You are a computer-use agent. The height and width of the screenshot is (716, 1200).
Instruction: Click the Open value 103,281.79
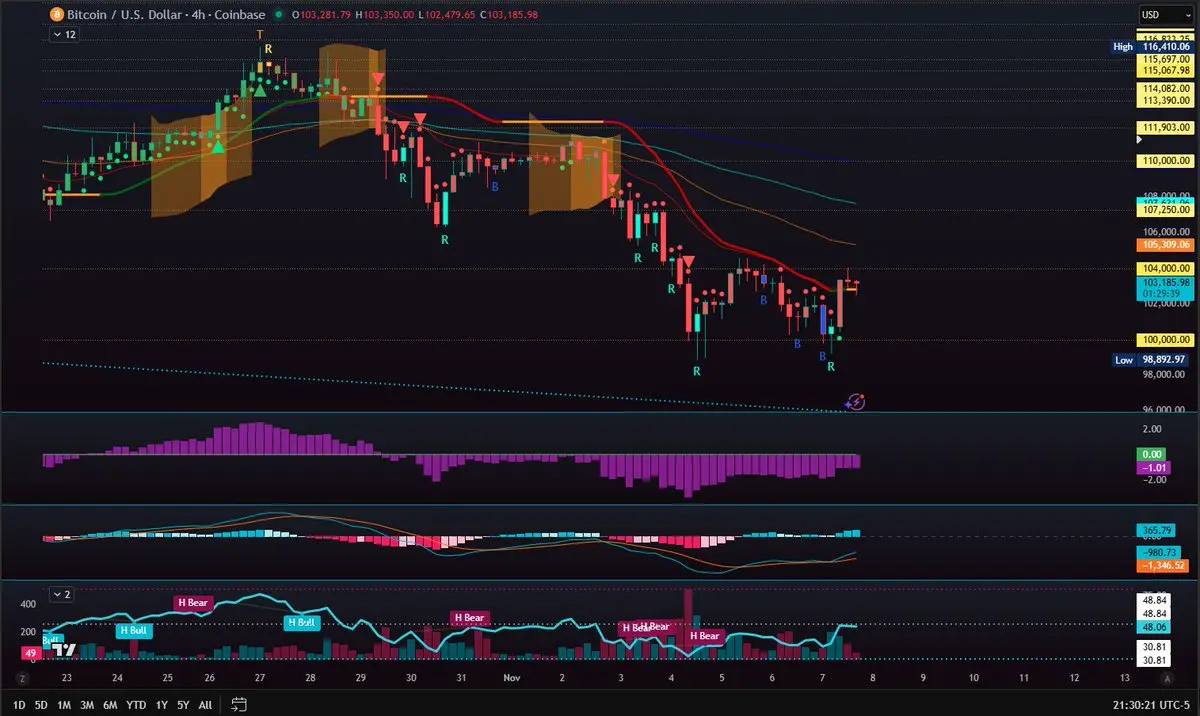coord(323,15)
